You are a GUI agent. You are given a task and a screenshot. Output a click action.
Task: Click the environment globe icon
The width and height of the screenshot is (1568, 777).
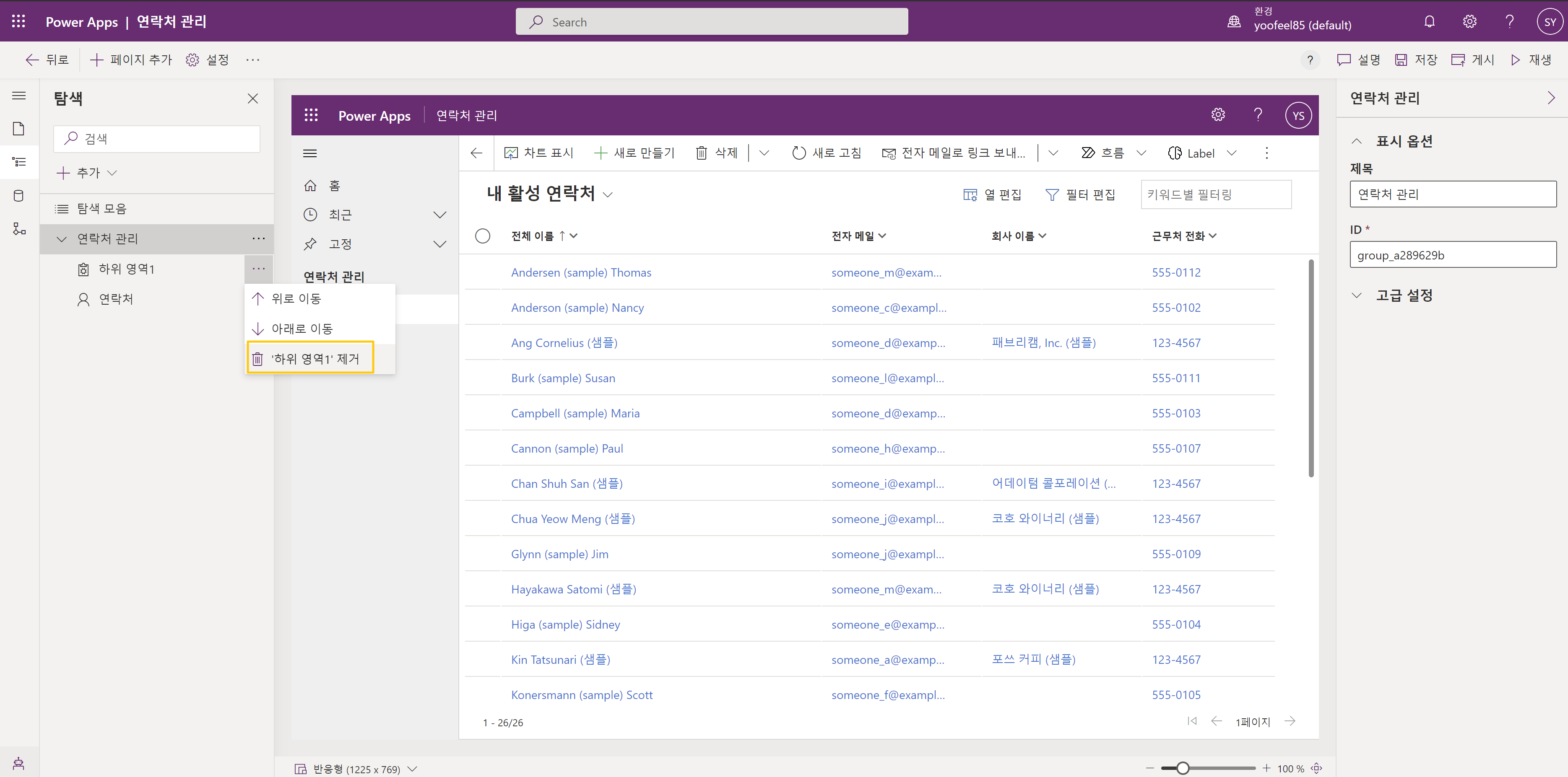pos(1234,22)
